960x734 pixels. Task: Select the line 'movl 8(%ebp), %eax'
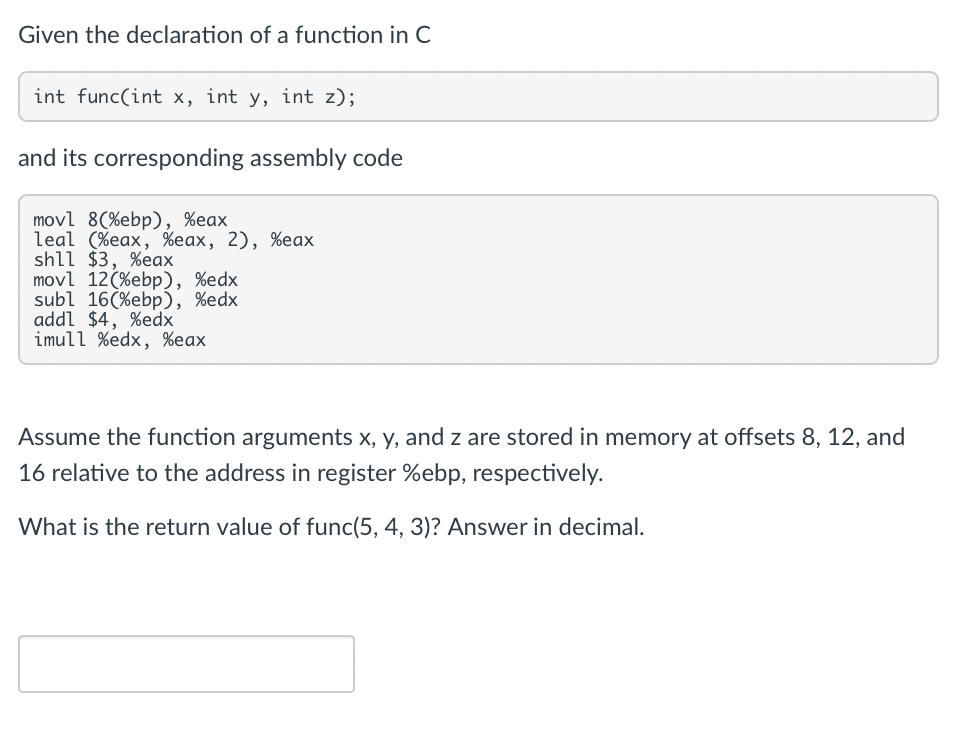(x=130, y=220)
